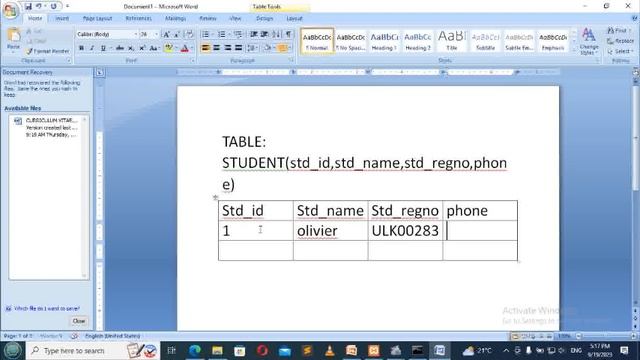Open the font size dropdown
Image resolution: width=640 pixels, height=360 pixels.
pos(156,35)
